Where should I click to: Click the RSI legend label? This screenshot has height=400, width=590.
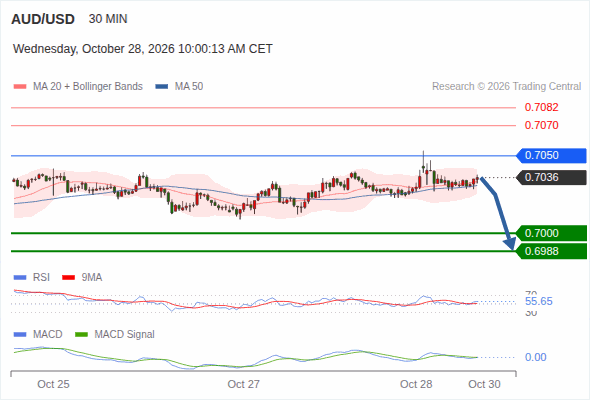[41, 277]
